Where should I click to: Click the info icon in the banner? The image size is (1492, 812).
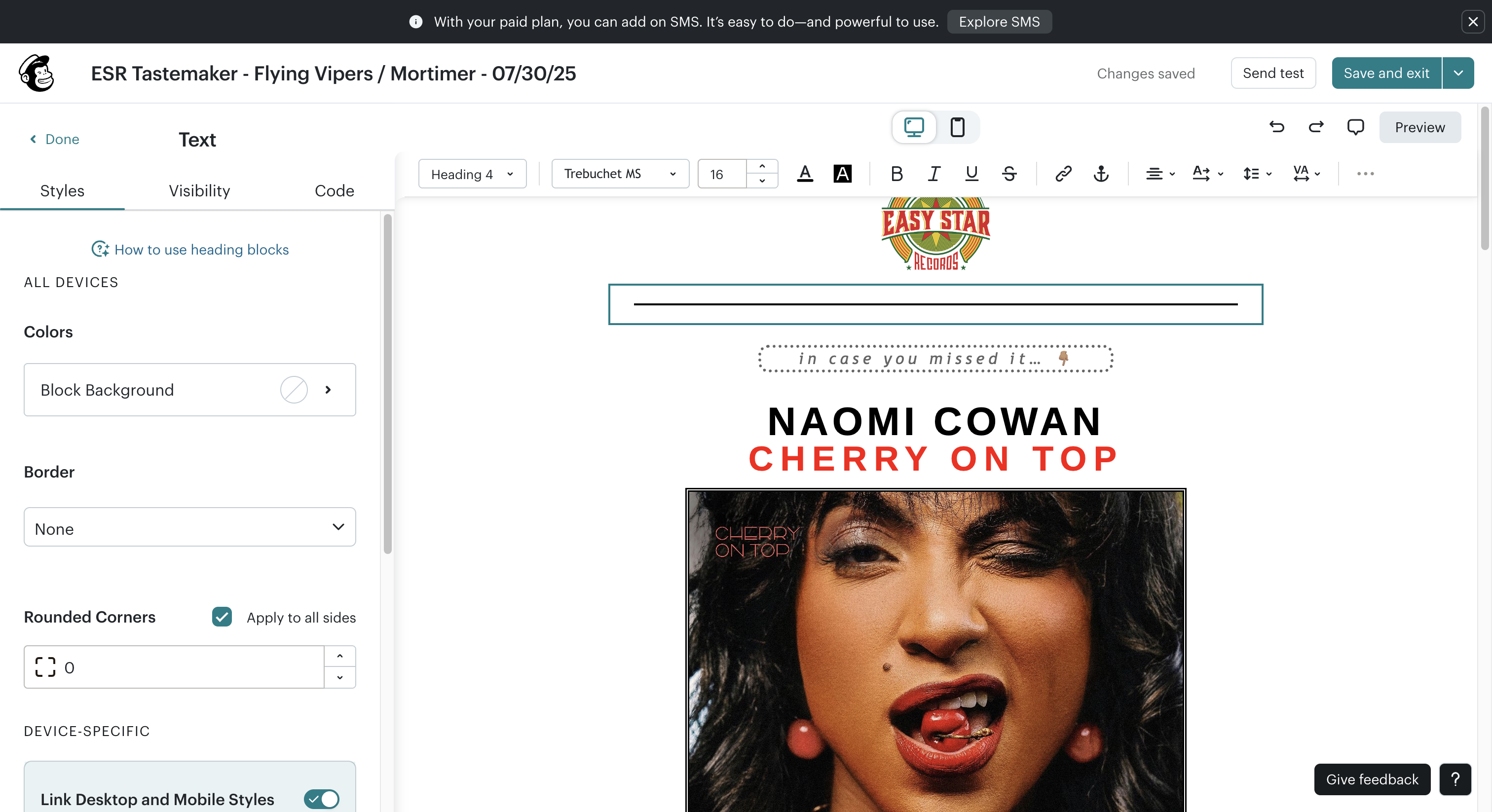click(415, 21)
